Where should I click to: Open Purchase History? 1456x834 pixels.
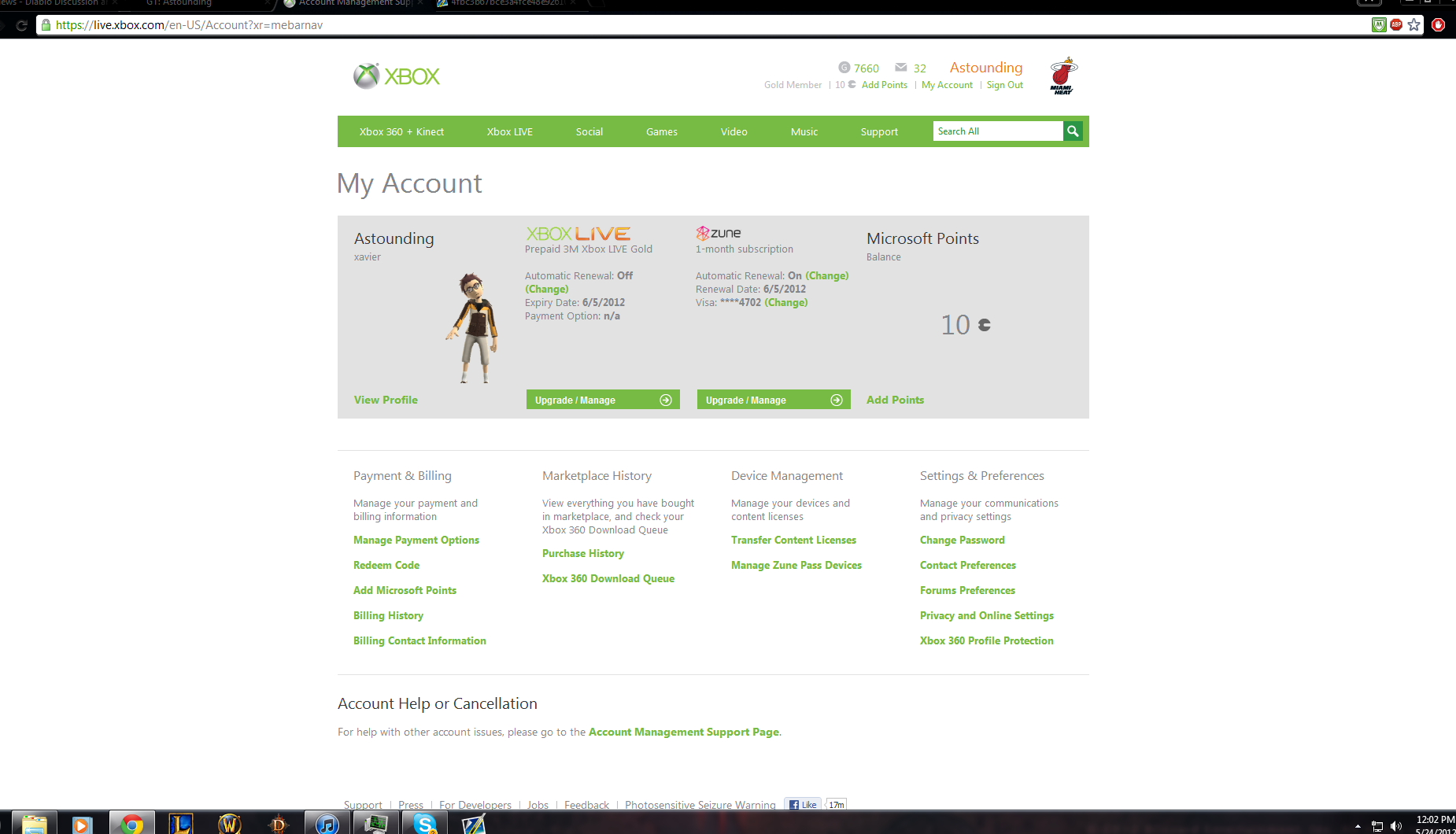pyautogui.click(x=583, y=553)
